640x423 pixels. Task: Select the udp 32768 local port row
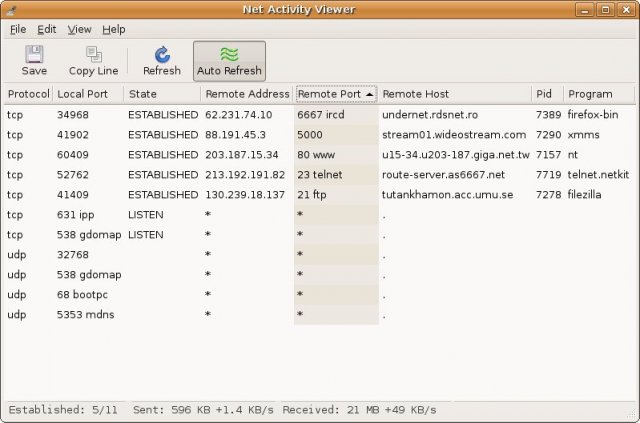(318, 255)
